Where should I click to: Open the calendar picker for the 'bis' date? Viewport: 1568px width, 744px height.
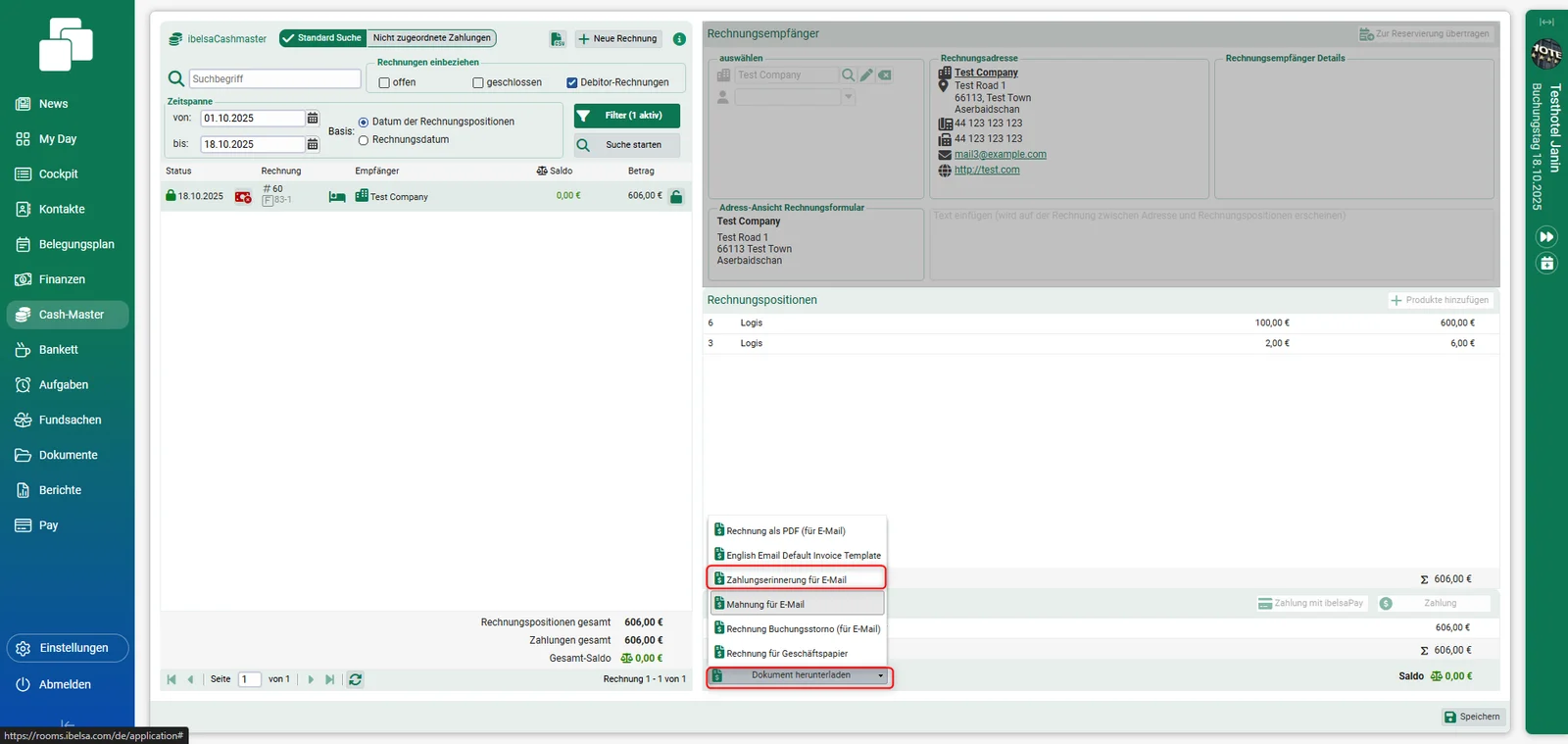point(313,144)
